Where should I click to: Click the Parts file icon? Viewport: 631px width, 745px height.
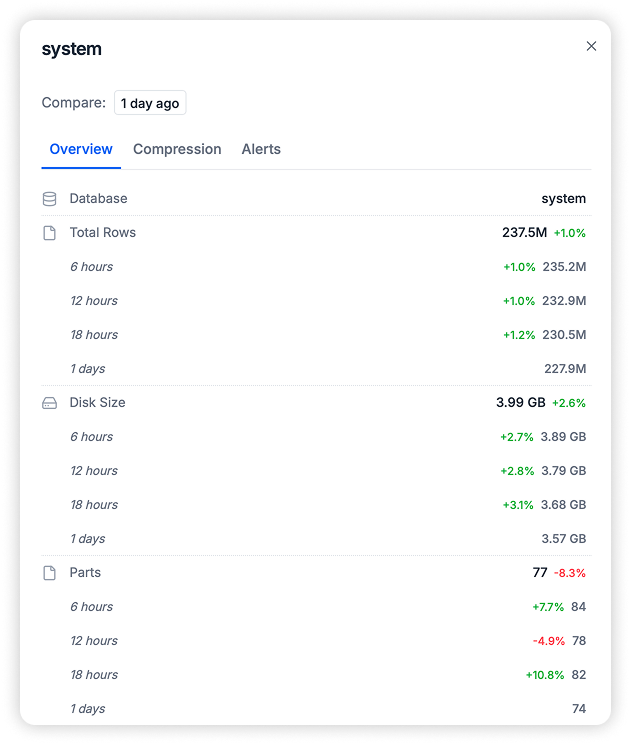tap(49, 573)
